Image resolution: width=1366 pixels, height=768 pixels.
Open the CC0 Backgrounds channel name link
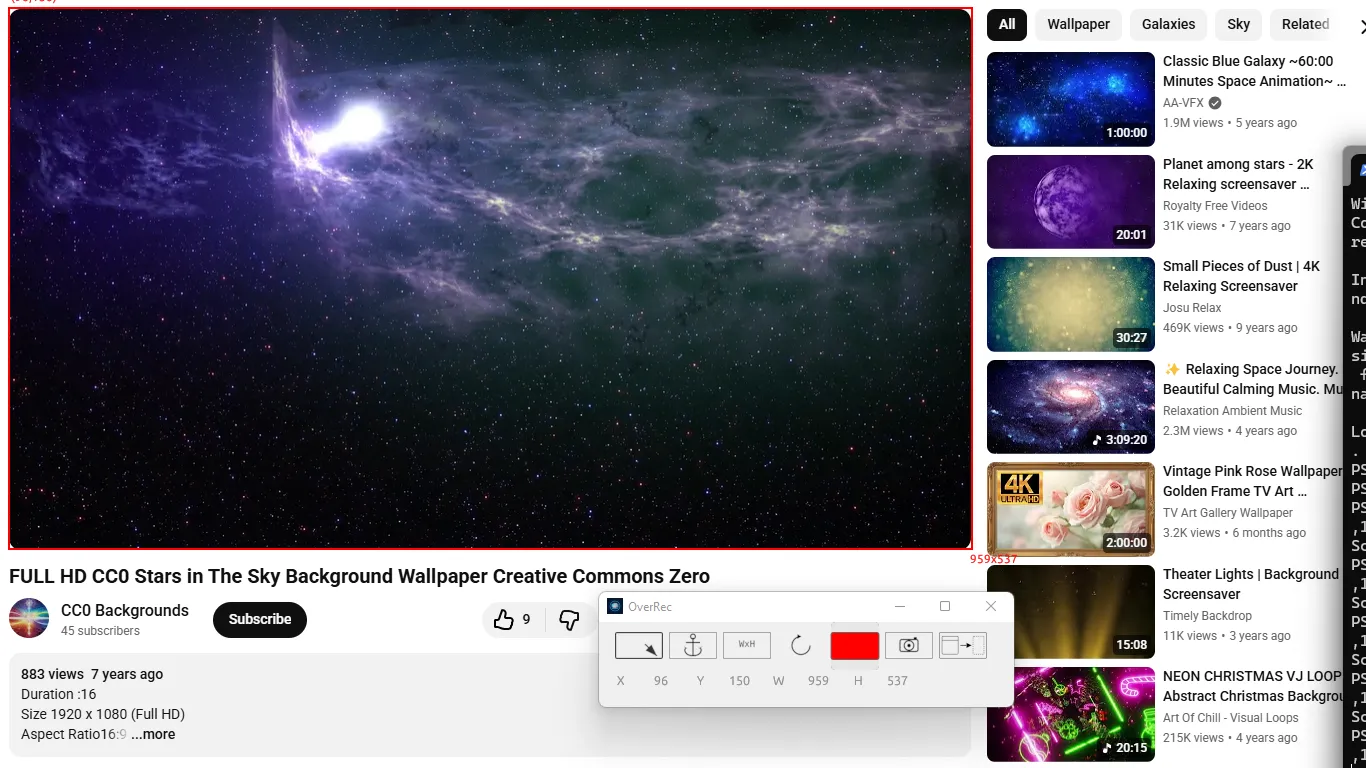coord(125,610)
